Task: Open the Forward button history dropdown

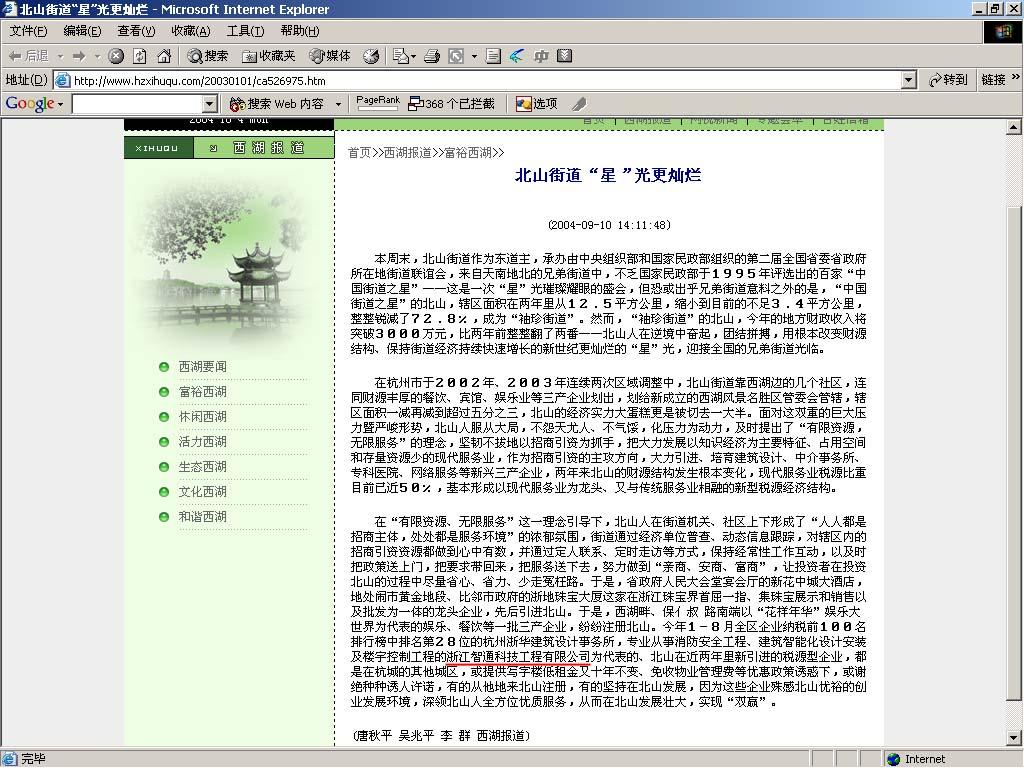Action: 97,56
